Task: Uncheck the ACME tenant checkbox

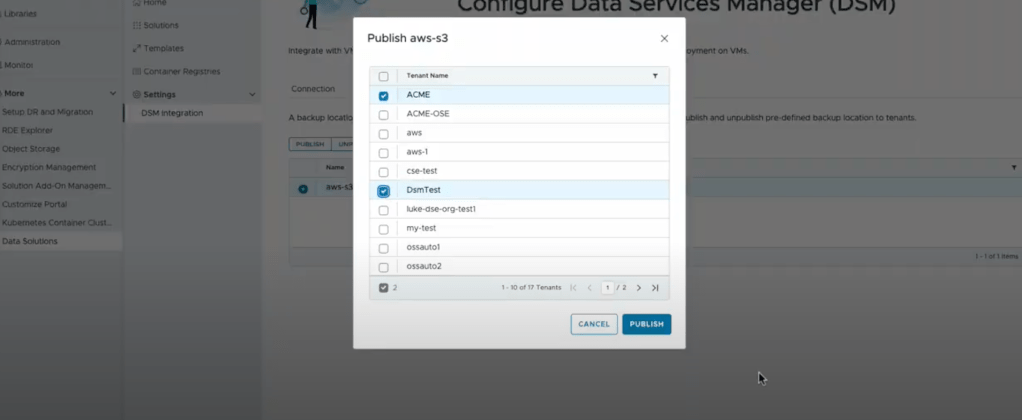Action: tap(383, 96)
